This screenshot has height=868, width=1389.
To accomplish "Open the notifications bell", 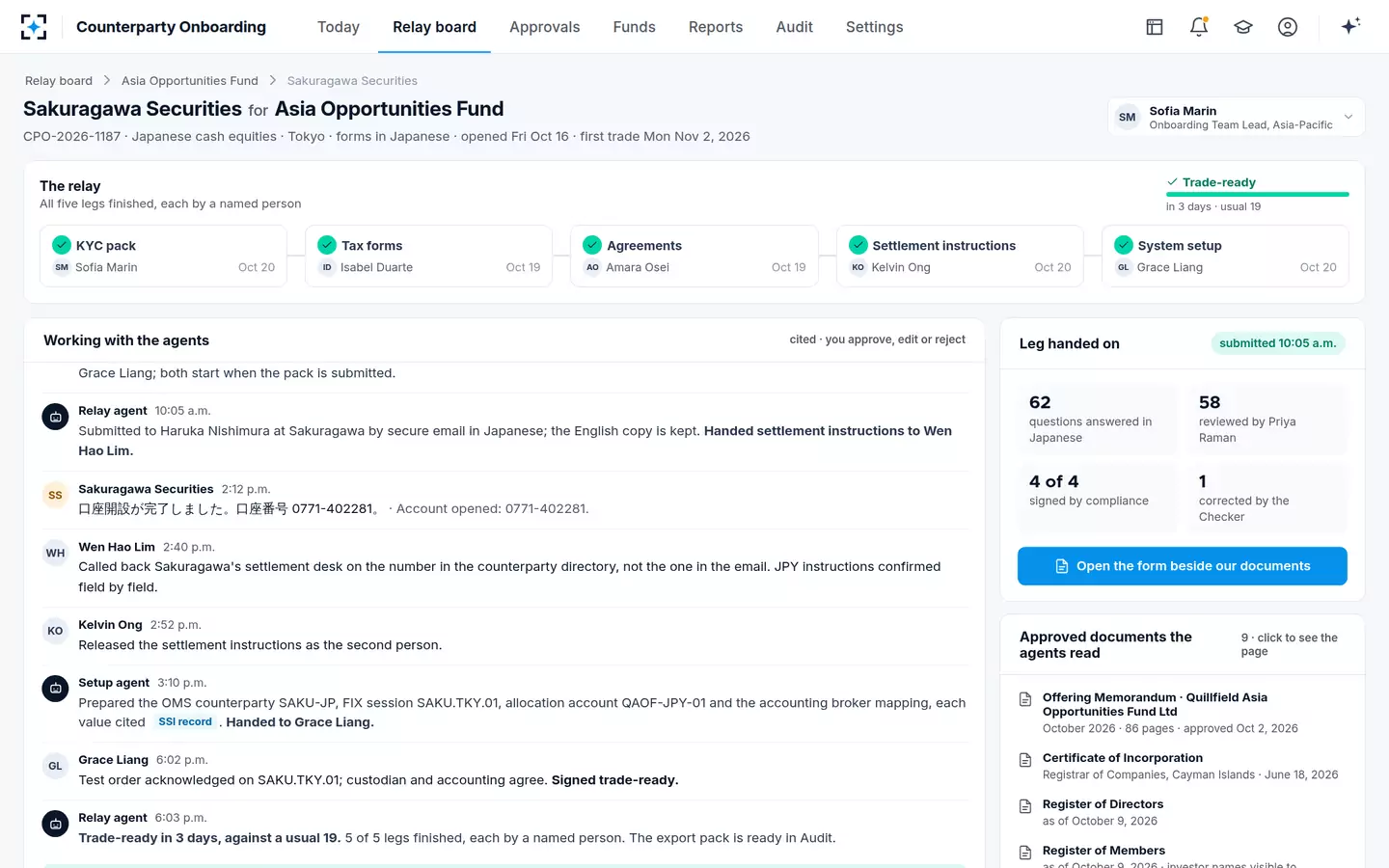I will click(1199, 27).
